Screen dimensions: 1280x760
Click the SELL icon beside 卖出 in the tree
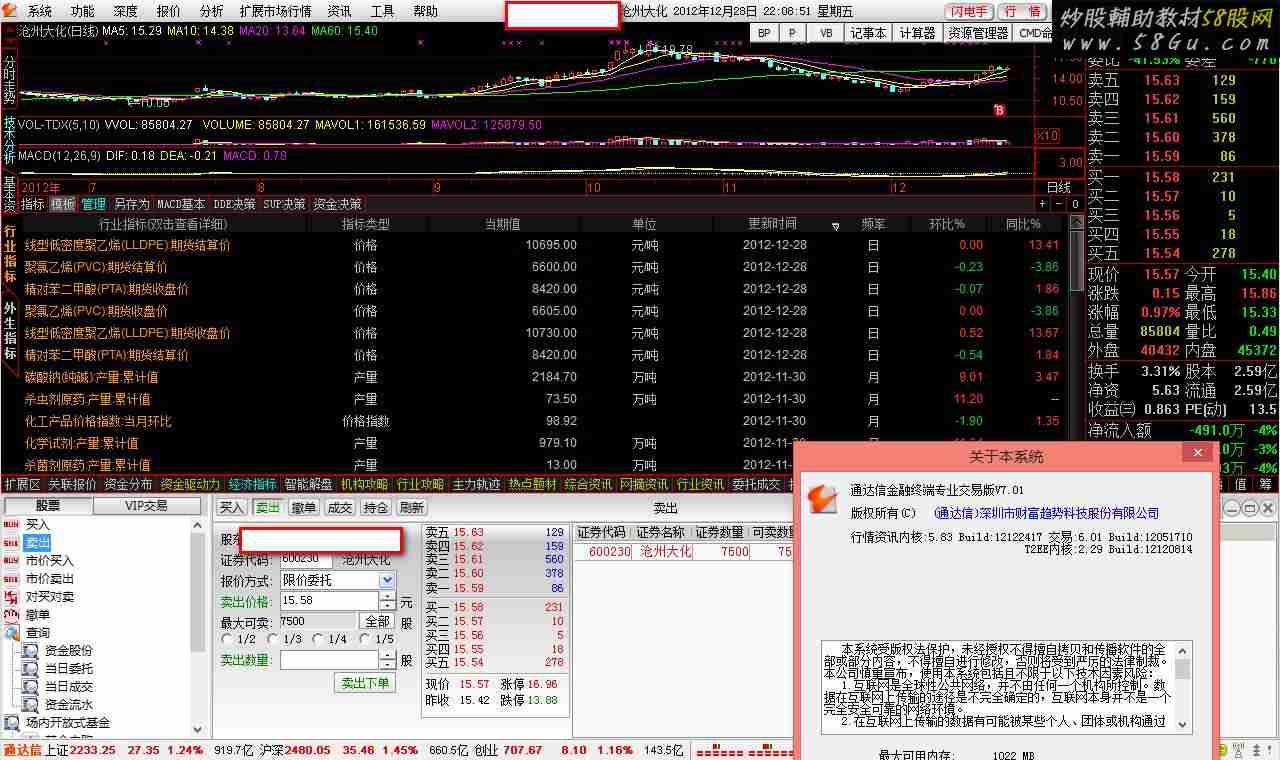(x=12, y=542)
